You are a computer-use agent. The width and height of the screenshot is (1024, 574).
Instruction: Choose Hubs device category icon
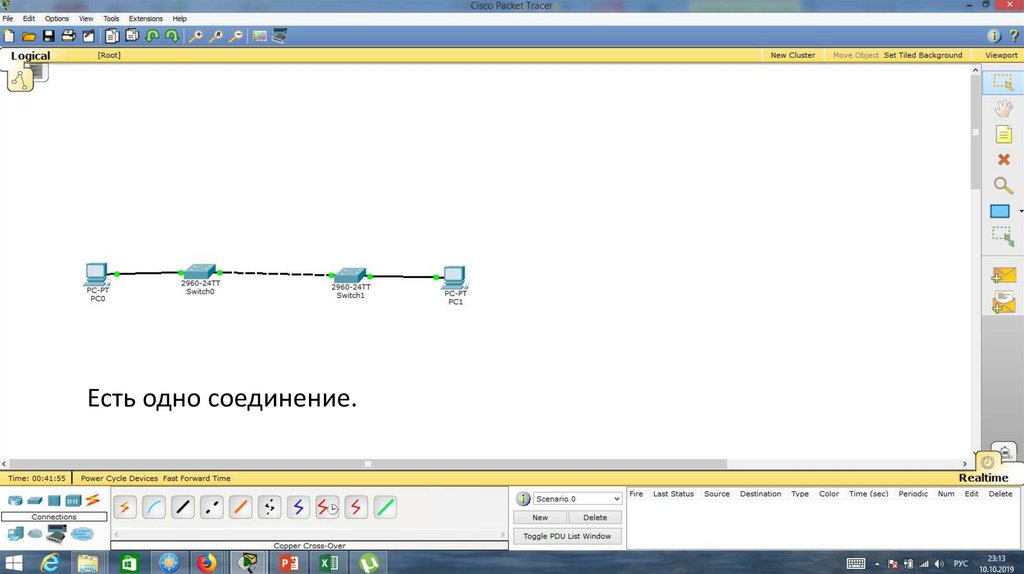(x=54, y=501)
